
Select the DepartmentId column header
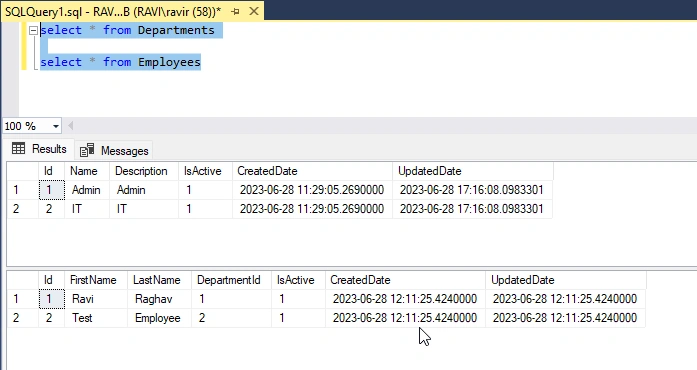(x=232, y=280)
